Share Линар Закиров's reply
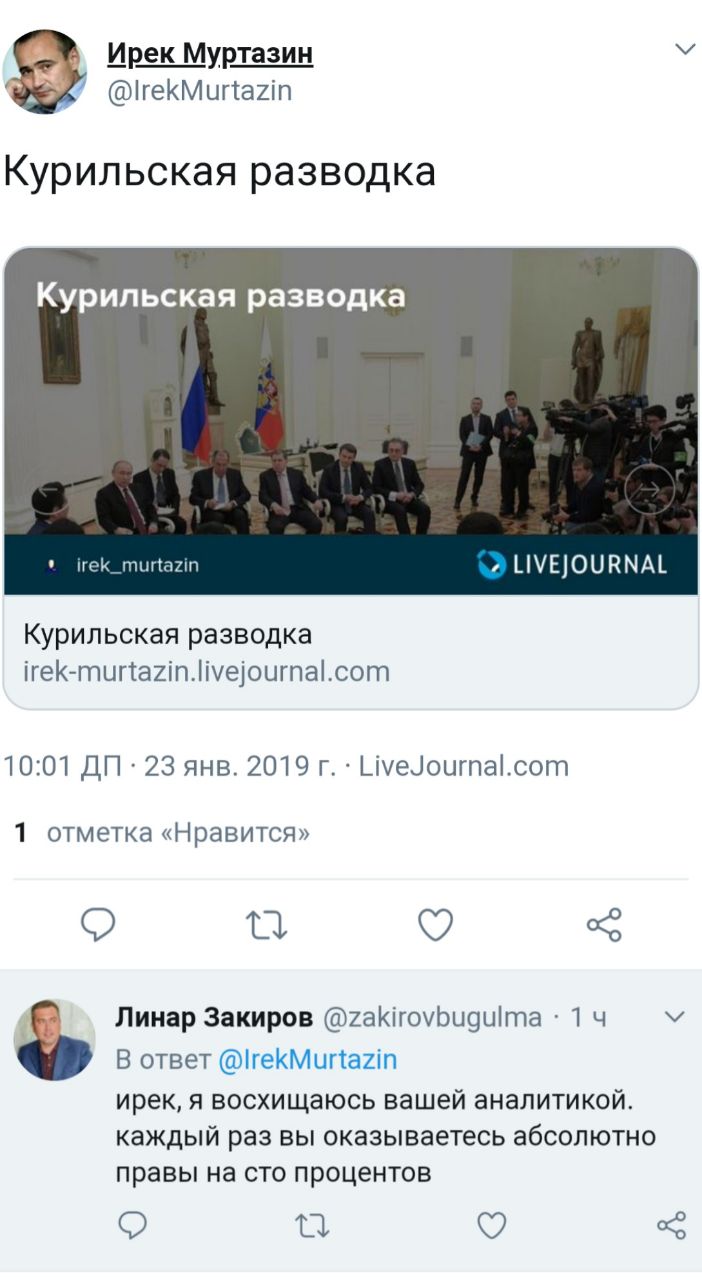This screenshot has width=702, height=1280. tap(671, 1225)
